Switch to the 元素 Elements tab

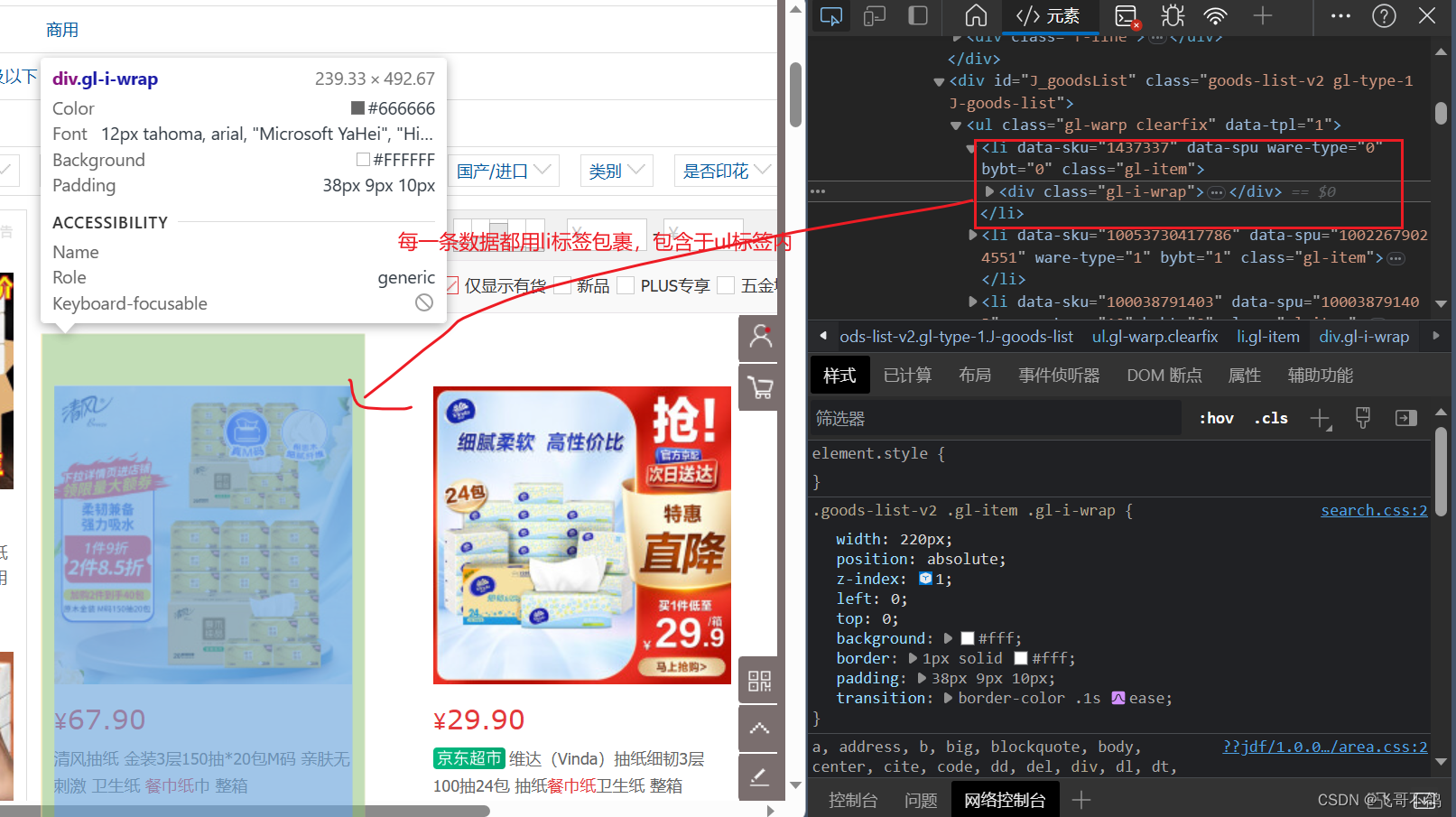coord(1048,16)
